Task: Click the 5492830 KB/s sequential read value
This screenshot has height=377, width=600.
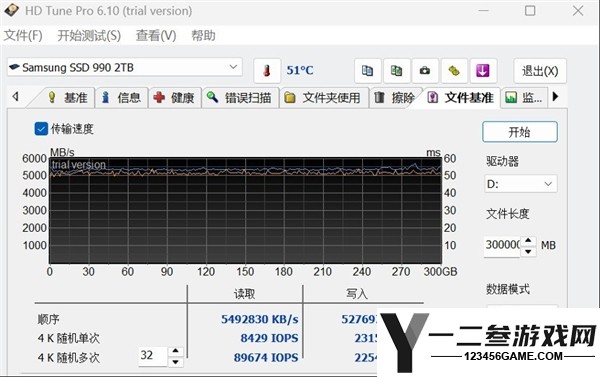Action: [260, 319]
